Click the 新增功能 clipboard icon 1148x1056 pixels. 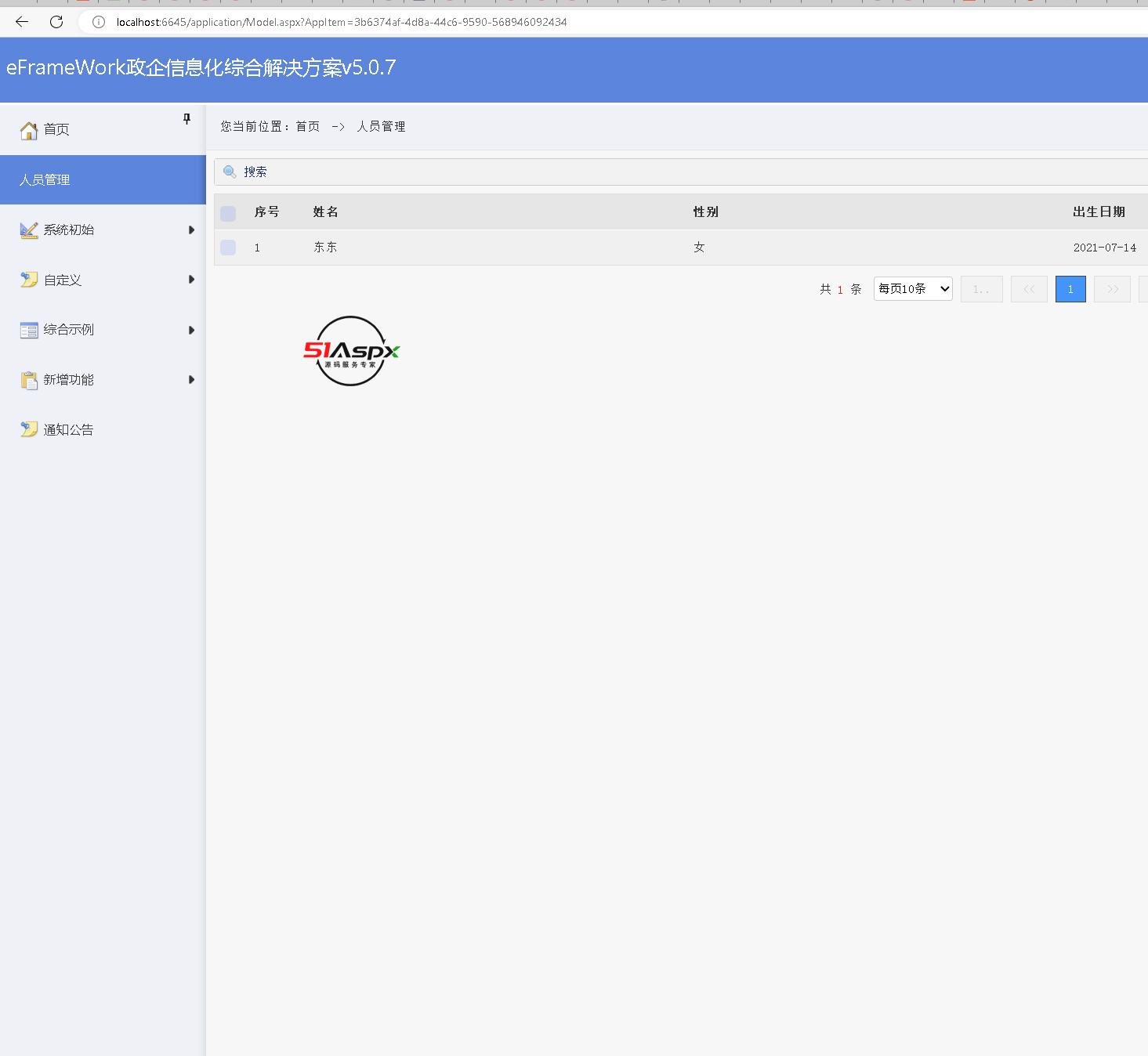pyautogui.click(x=29, y=380)
